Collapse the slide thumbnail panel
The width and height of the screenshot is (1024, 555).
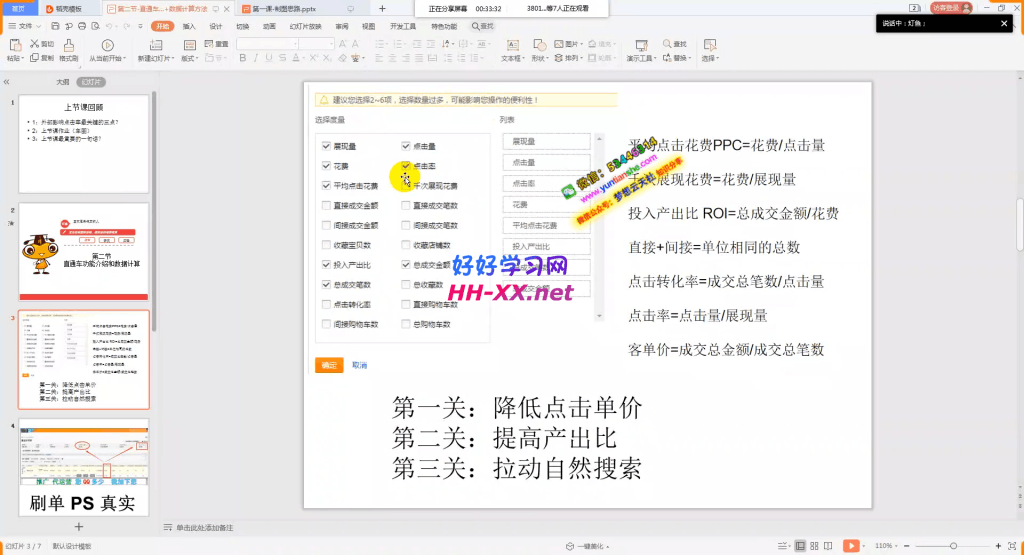7,82
